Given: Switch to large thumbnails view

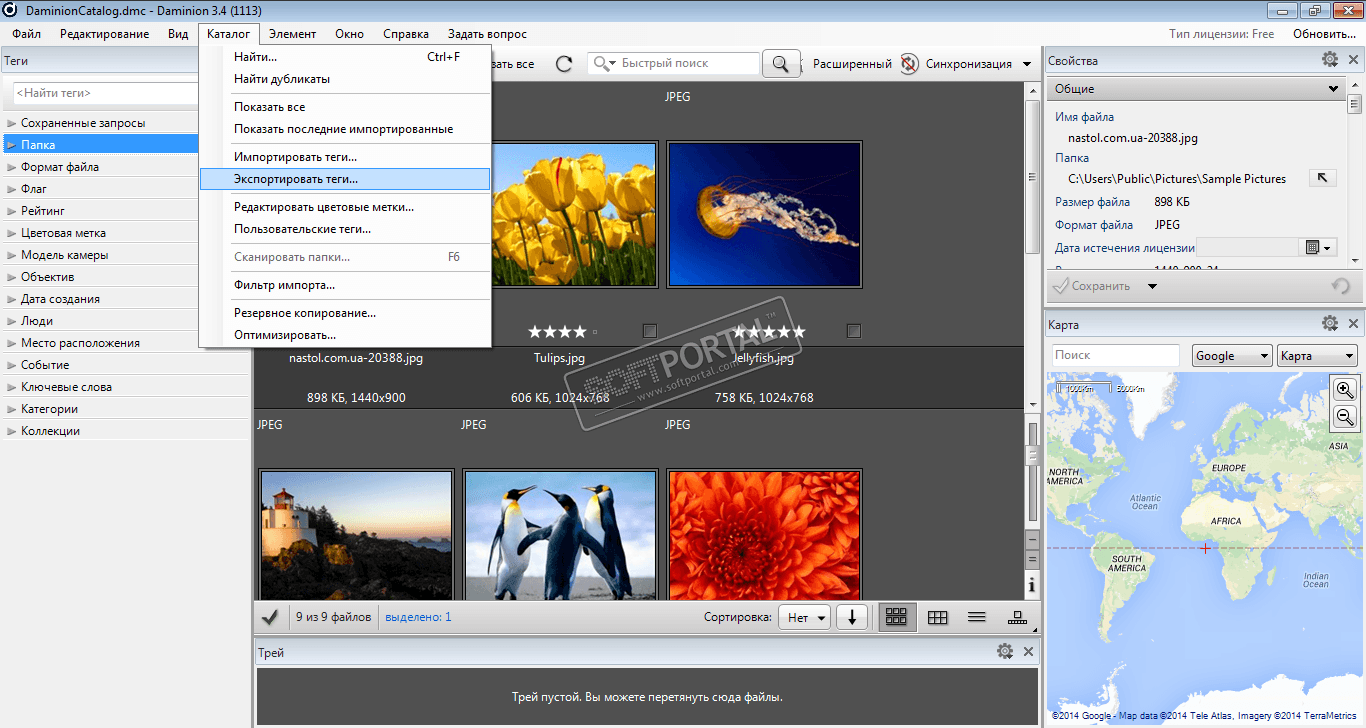Looking at the screenshot, I should [896, 617].
